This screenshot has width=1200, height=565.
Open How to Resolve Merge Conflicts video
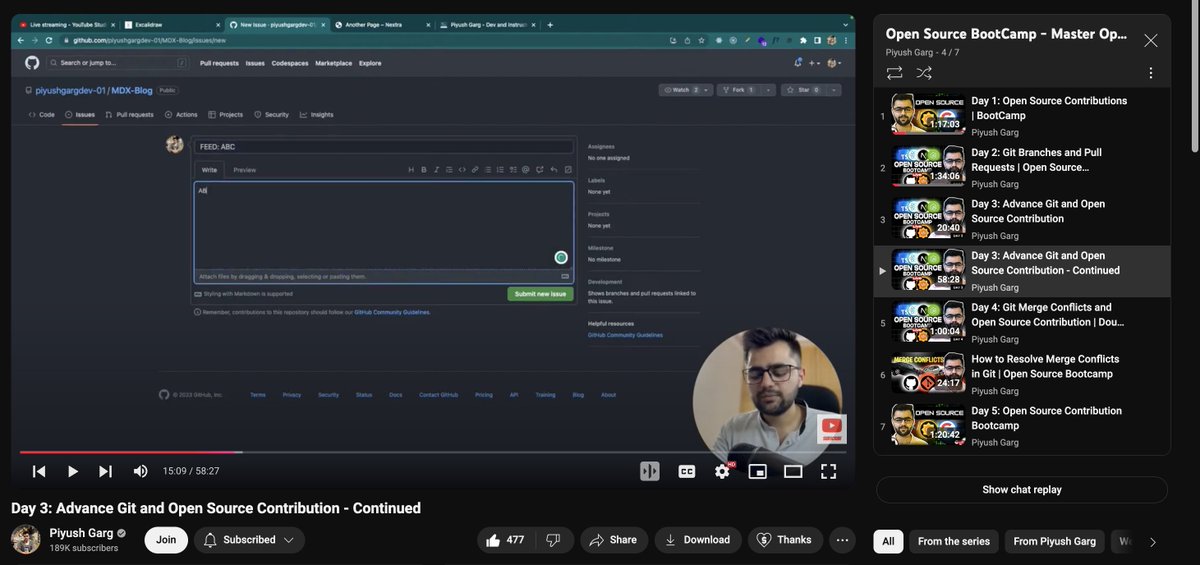[1022, 375]
